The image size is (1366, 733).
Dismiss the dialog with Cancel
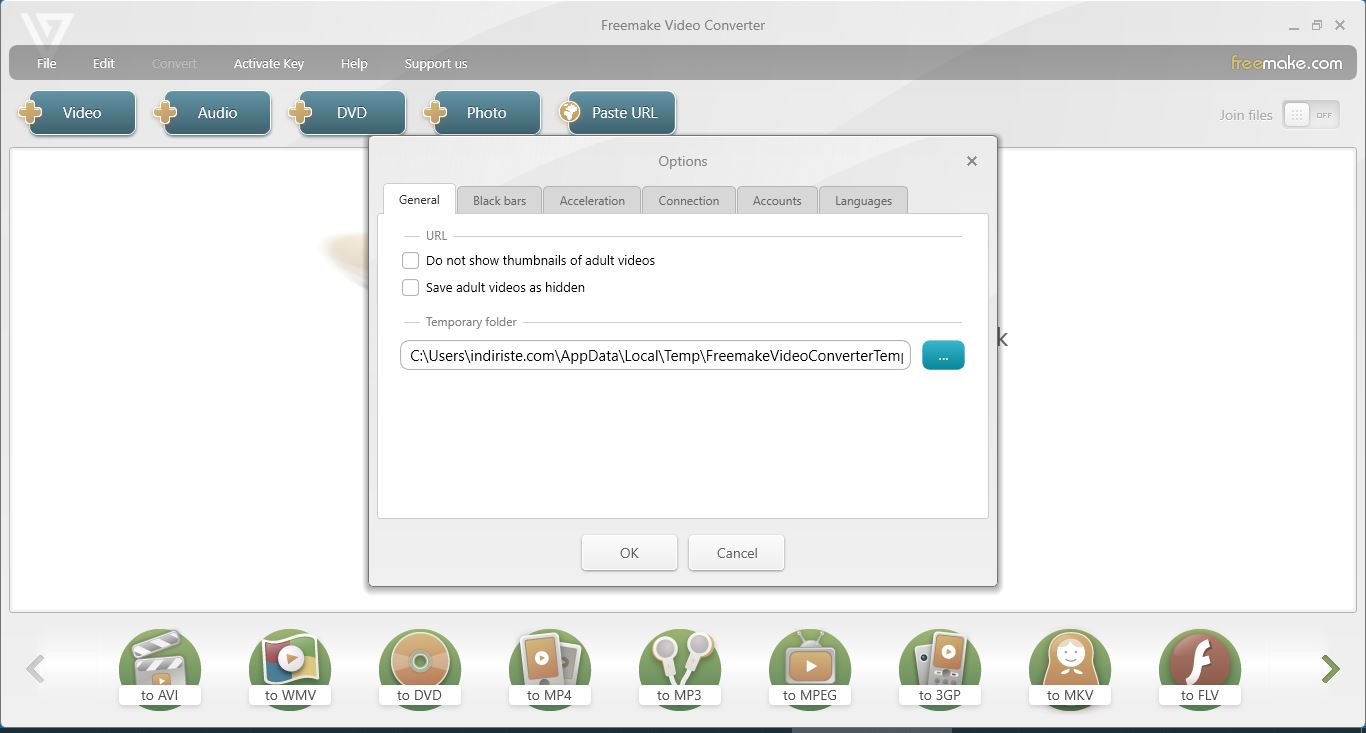coord(737,553)
